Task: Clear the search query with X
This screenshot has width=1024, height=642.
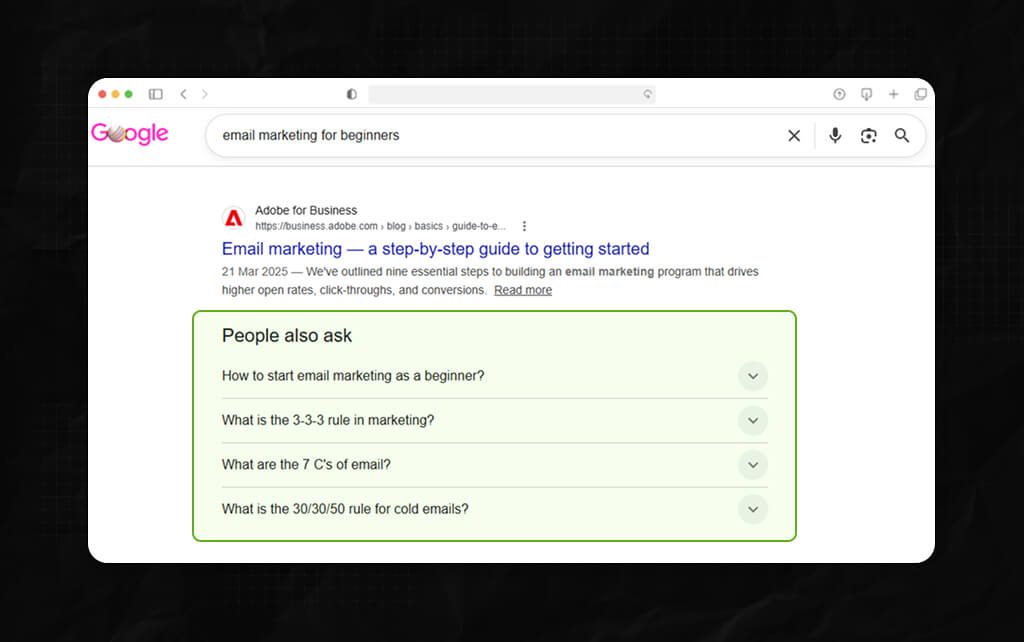Action: [794, 135]
